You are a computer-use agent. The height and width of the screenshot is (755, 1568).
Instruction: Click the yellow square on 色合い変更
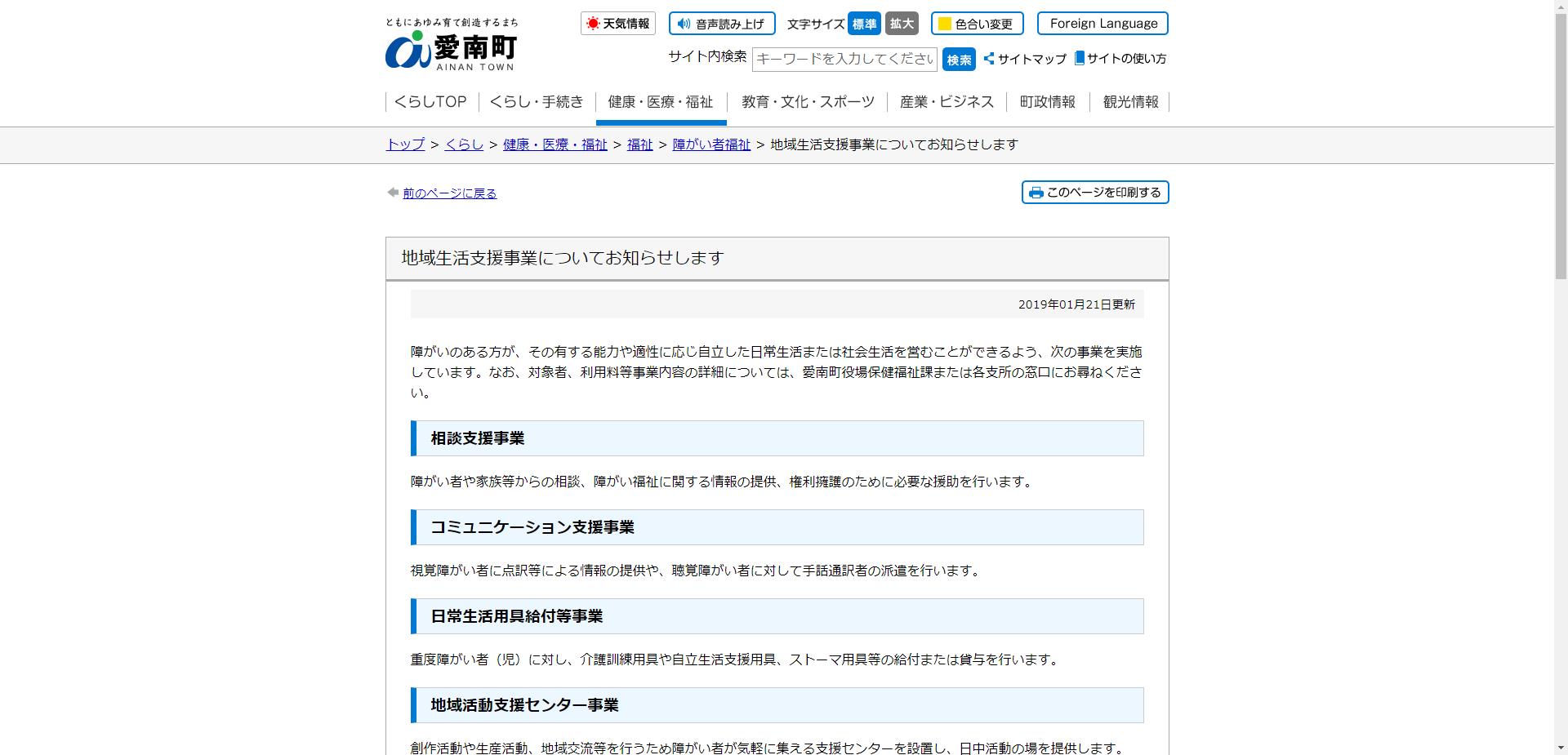click(x=943, y=24)
